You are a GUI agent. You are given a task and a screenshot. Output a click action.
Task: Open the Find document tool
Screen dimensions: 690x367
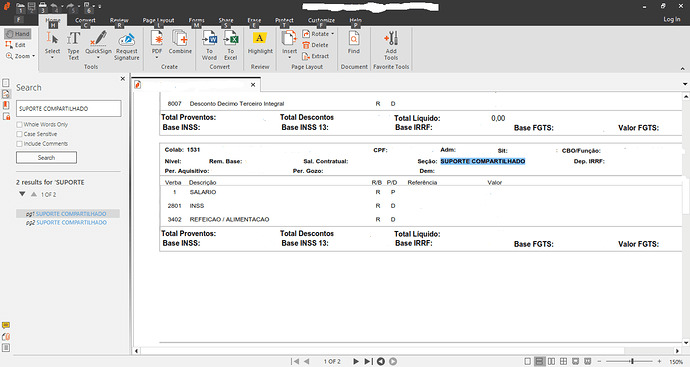pos(354,43)
